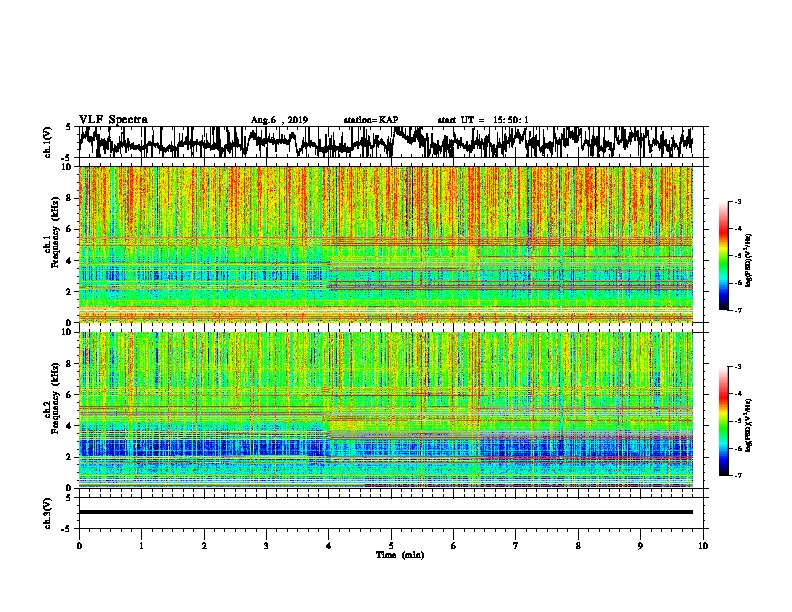Click the '8' kHz tick on ch.2 axis
The image size is (792, 612).
click(x=71, y=364)
